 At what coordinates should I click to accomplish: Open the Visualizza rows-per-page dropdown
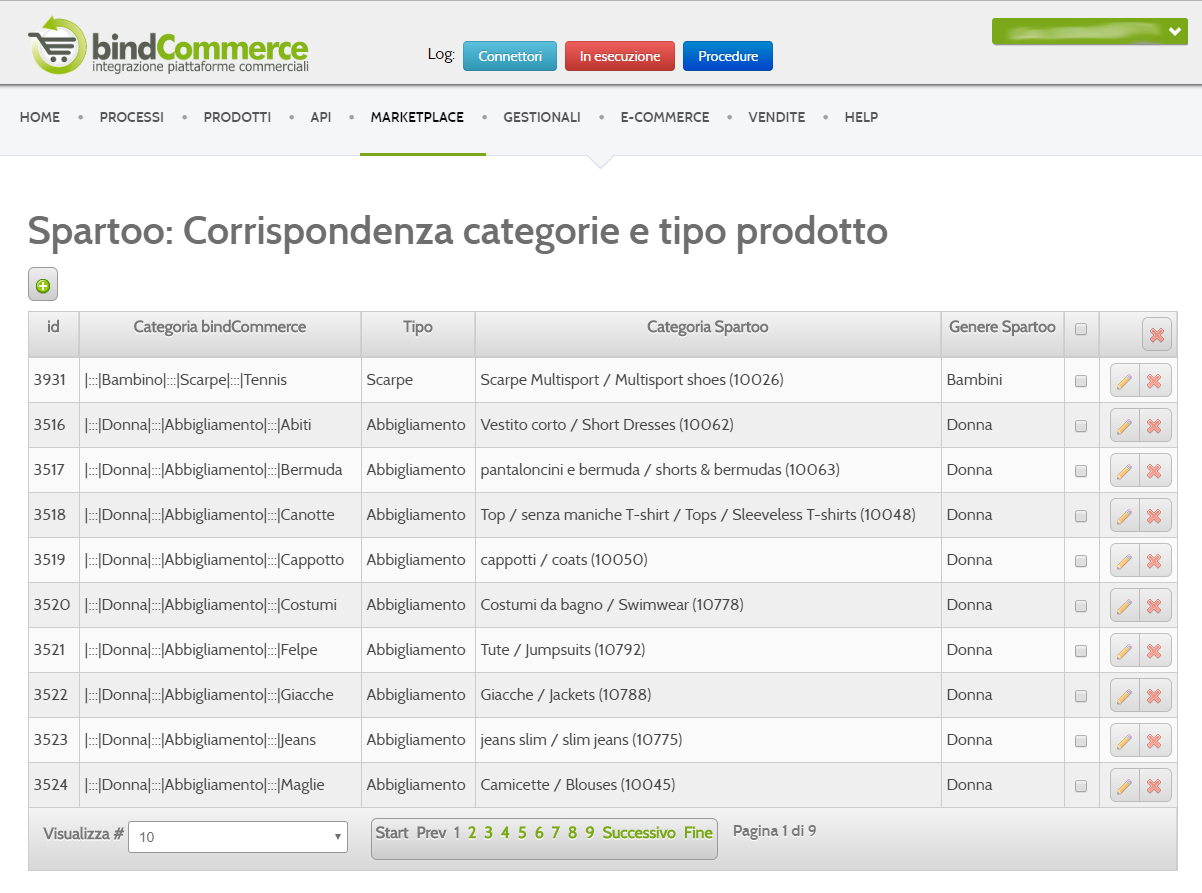pos(238,837)
